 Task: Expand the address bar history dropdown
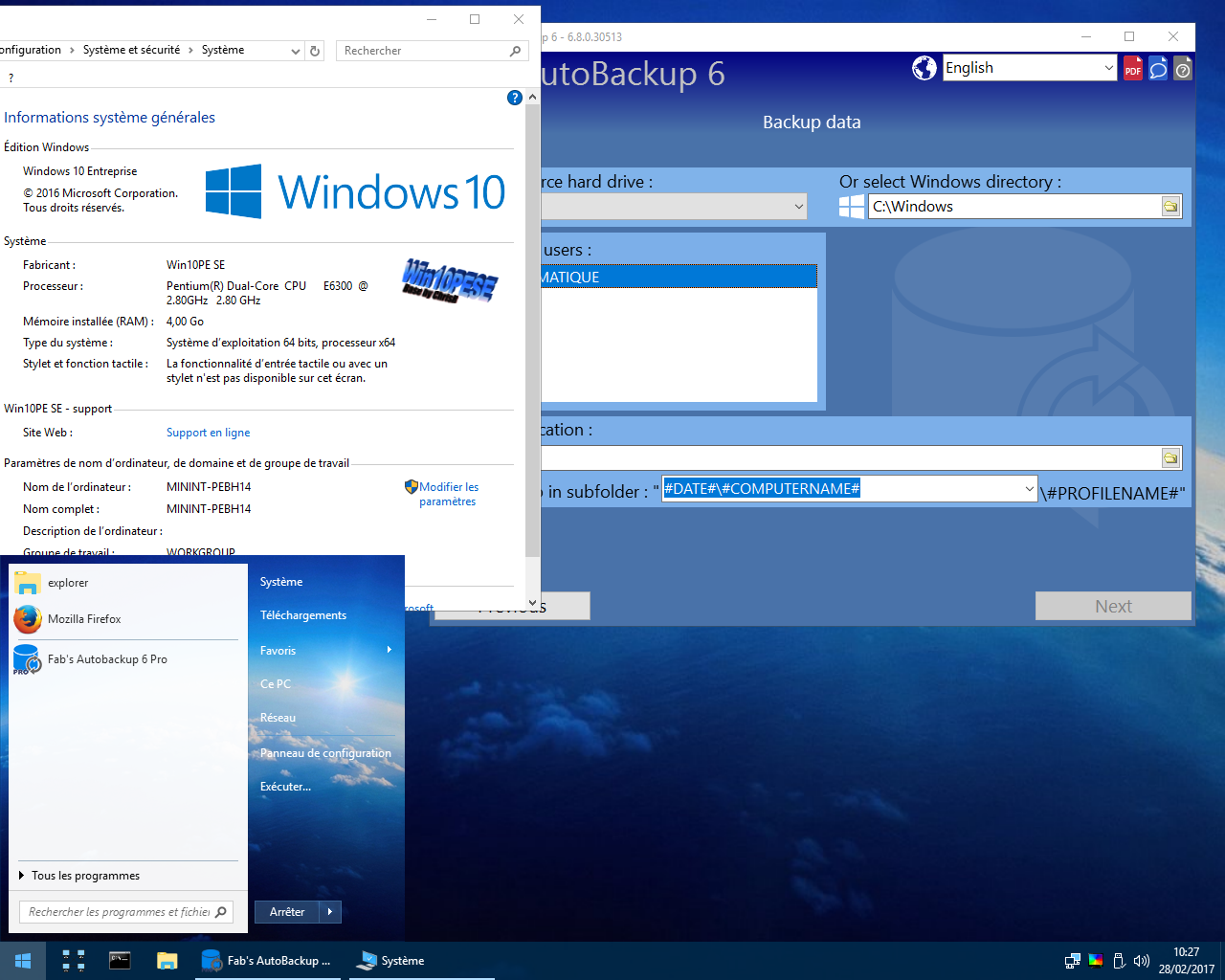(x=295, y=51)
